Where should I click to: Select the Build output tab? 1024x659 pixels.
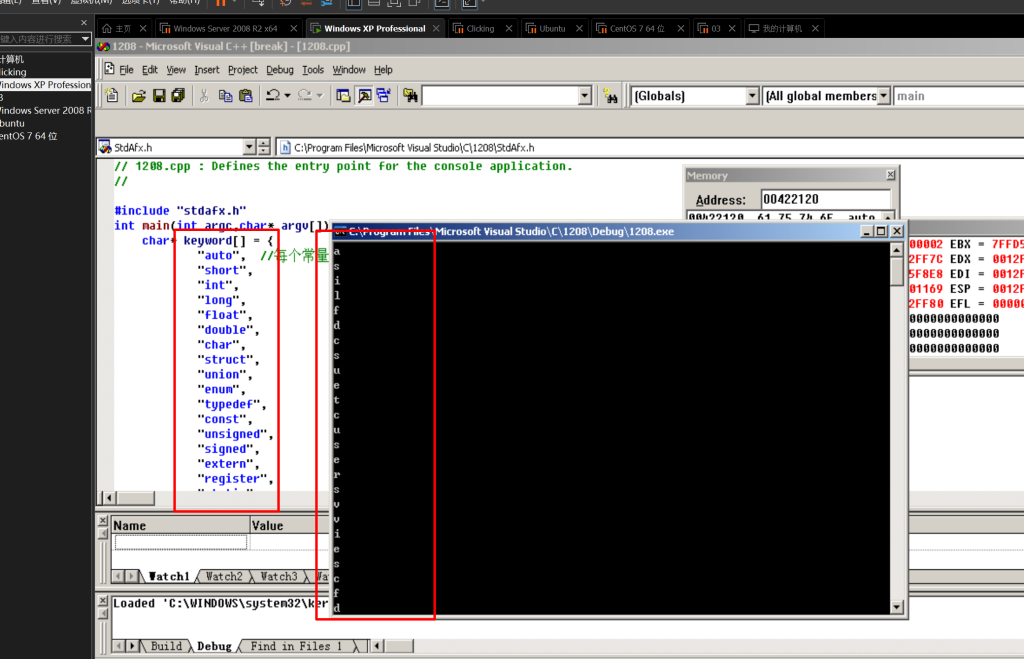(x=166, y=646)
